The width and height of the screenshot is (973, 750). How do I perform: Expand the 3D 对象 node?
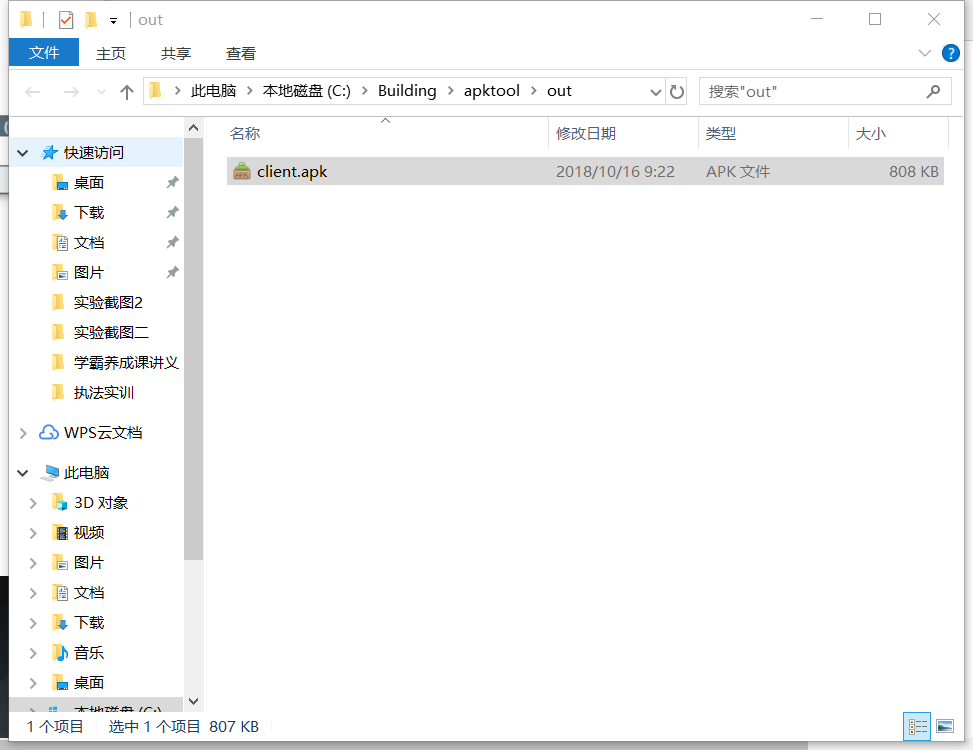click(33, 503)
